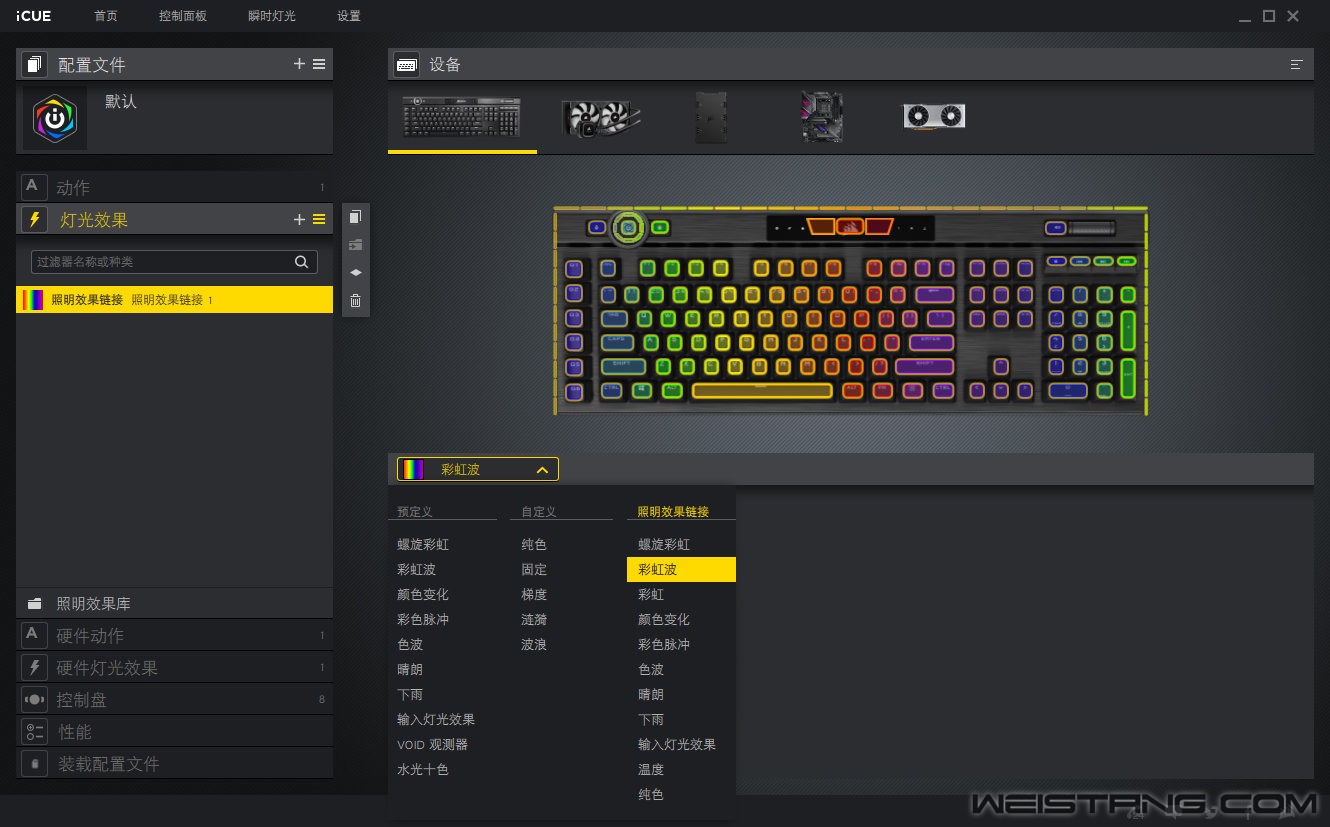Add a new lighting effect with plus

point(299,220)
